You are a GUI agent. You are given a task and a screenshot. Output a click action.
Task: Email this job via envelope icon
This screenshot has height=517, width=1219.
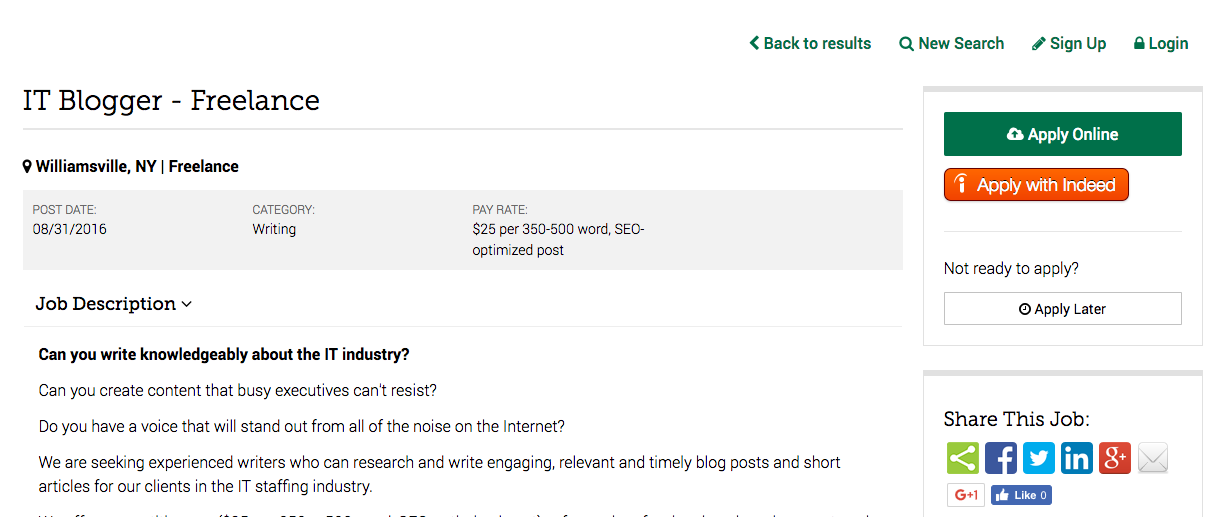point(1153,458)
